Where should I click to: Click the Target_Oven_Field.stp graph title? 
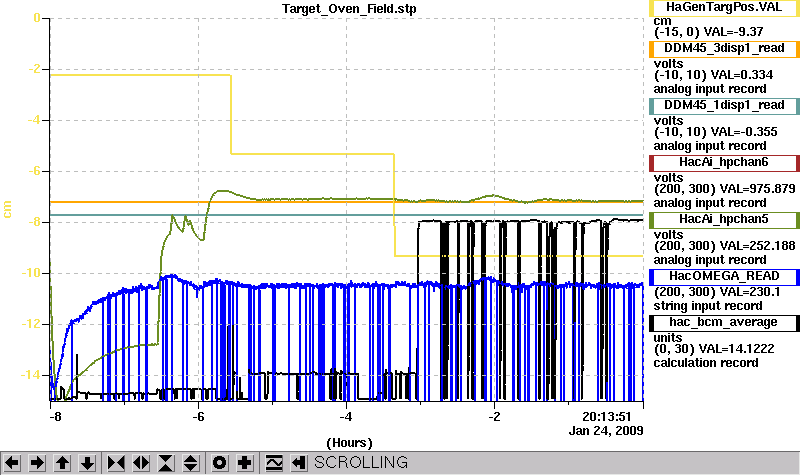pyautogui.click(x=348, y=9)
